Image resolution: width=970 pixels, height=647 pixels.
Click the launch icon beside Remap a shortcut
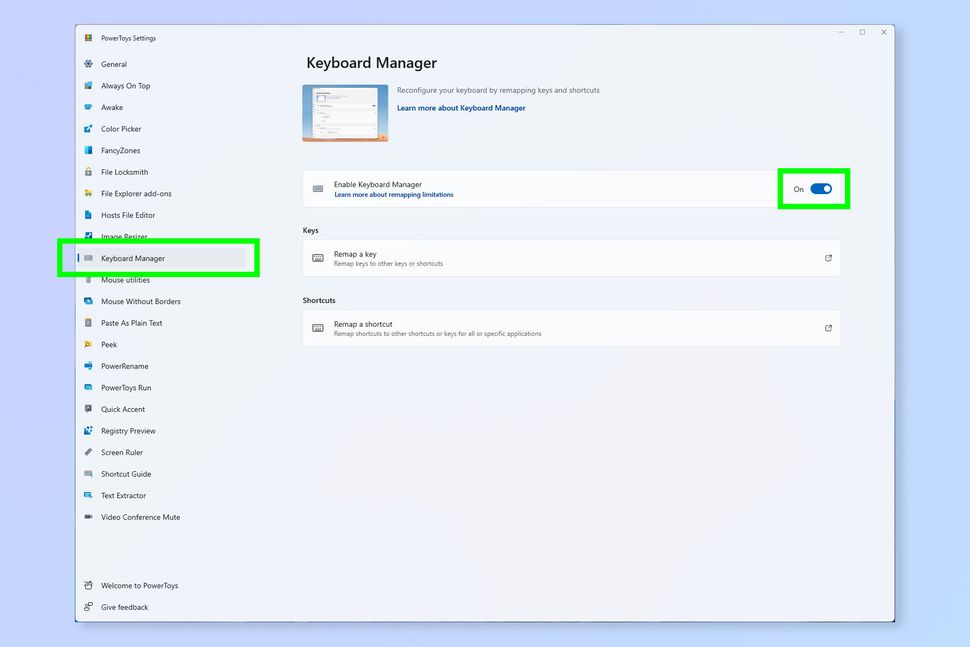(x=828, y=327)
